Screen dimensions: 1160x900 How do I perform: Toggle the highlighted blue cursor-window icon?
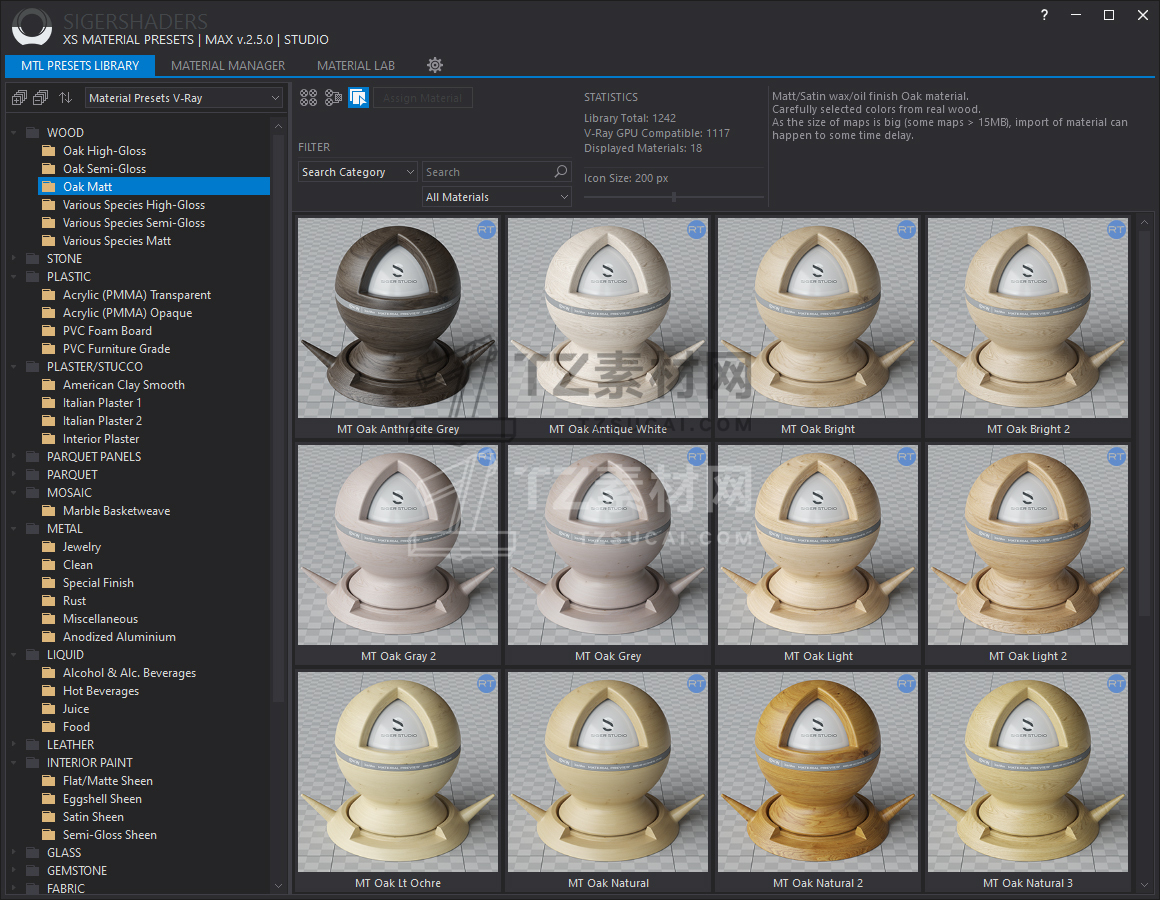pyautogui.click(x=359, y=98)
